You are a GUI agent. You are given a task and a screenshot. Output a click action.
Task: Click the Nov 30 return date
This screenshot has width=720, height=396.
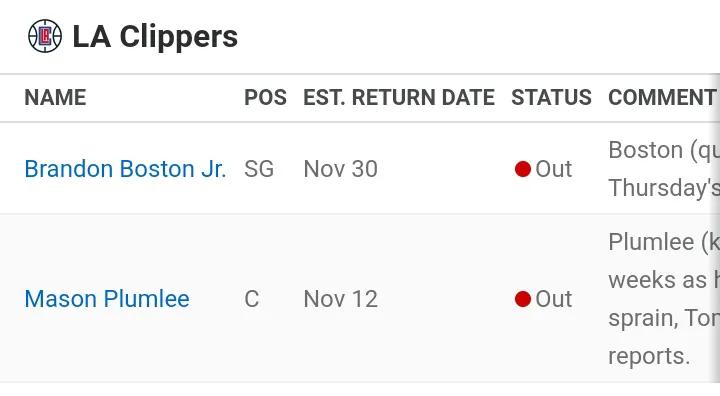(x=341, y=169)
